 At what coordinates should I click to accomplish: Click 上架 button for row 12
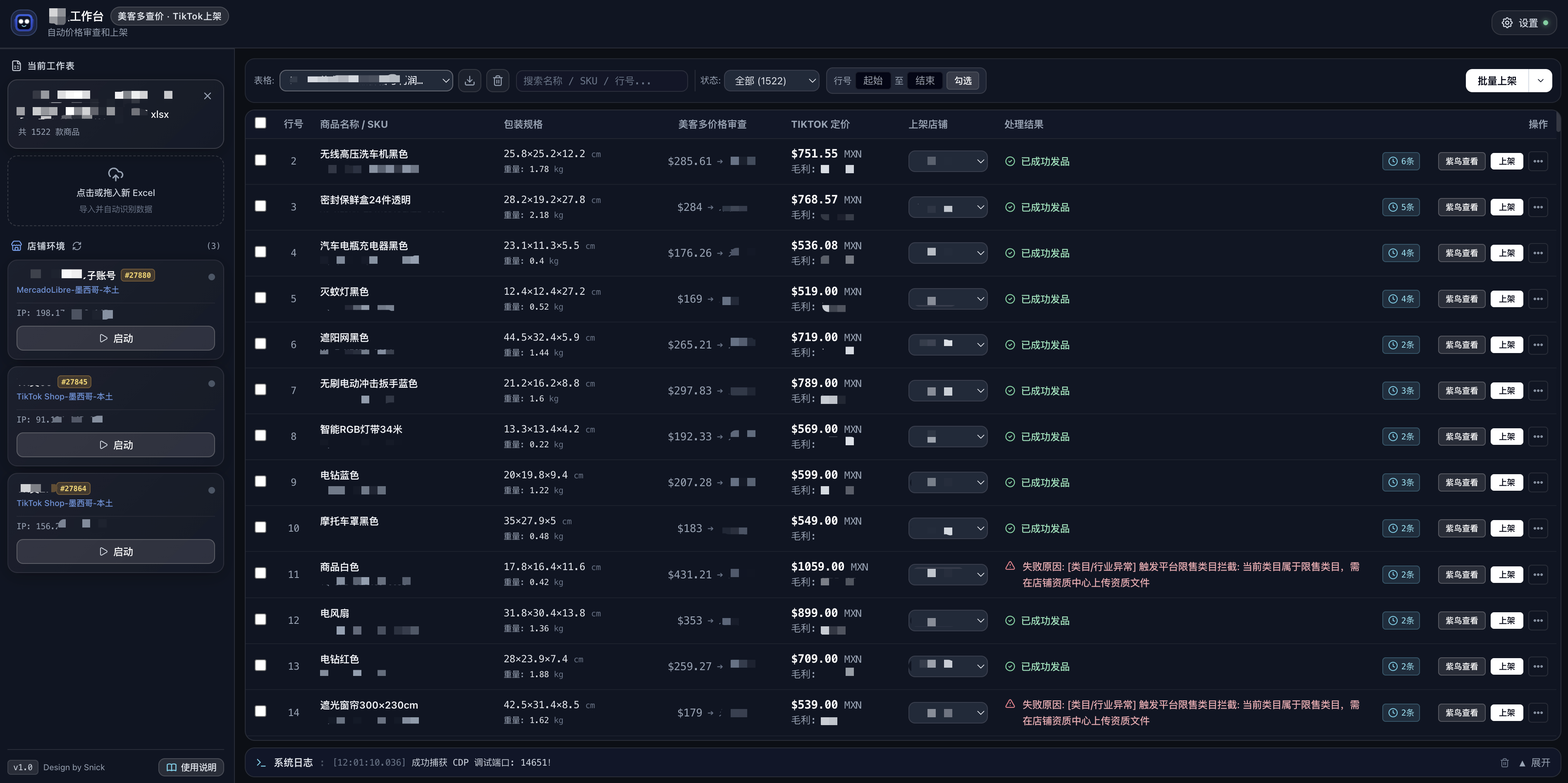click(x=1506, y=621)
